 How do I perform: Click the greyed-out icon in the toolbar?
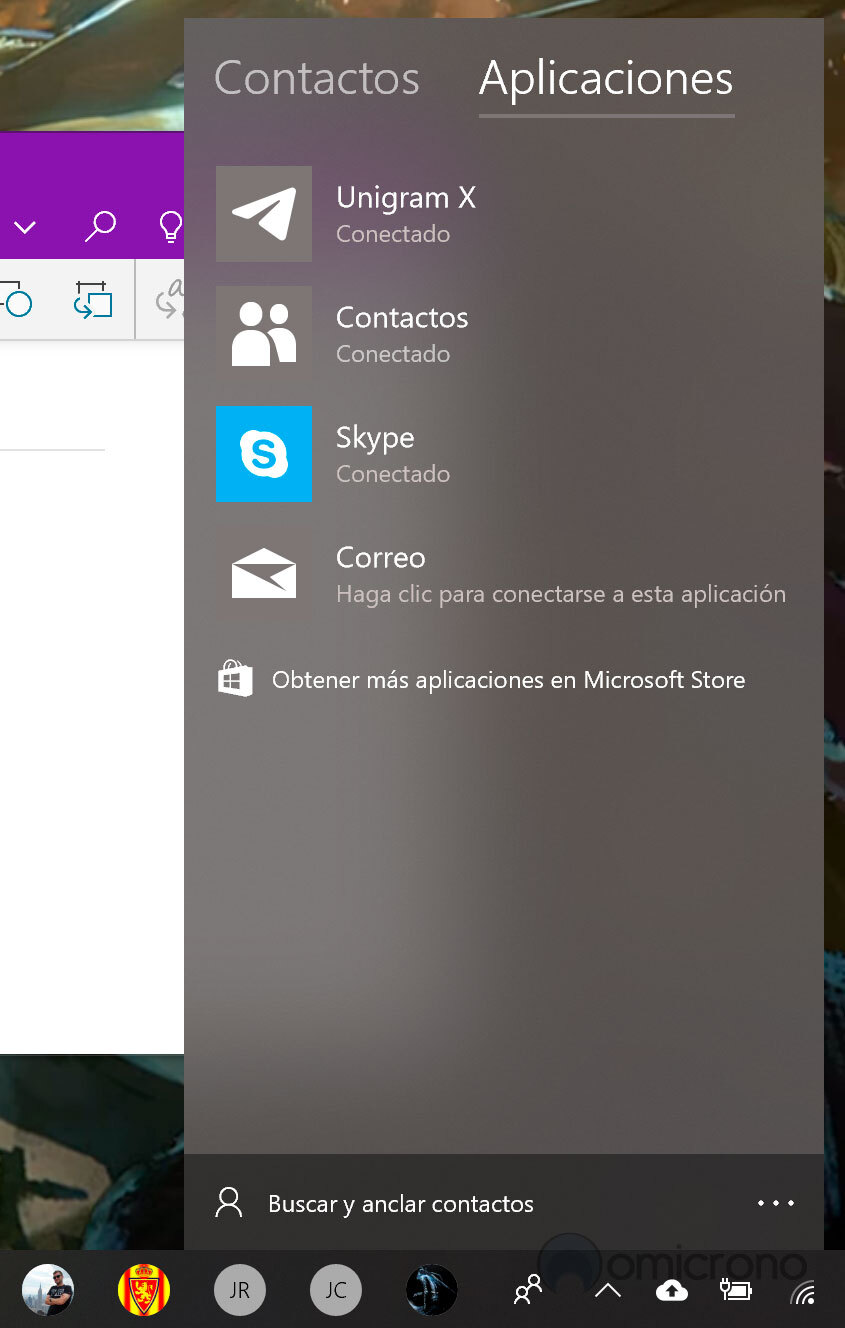[168, 300]
